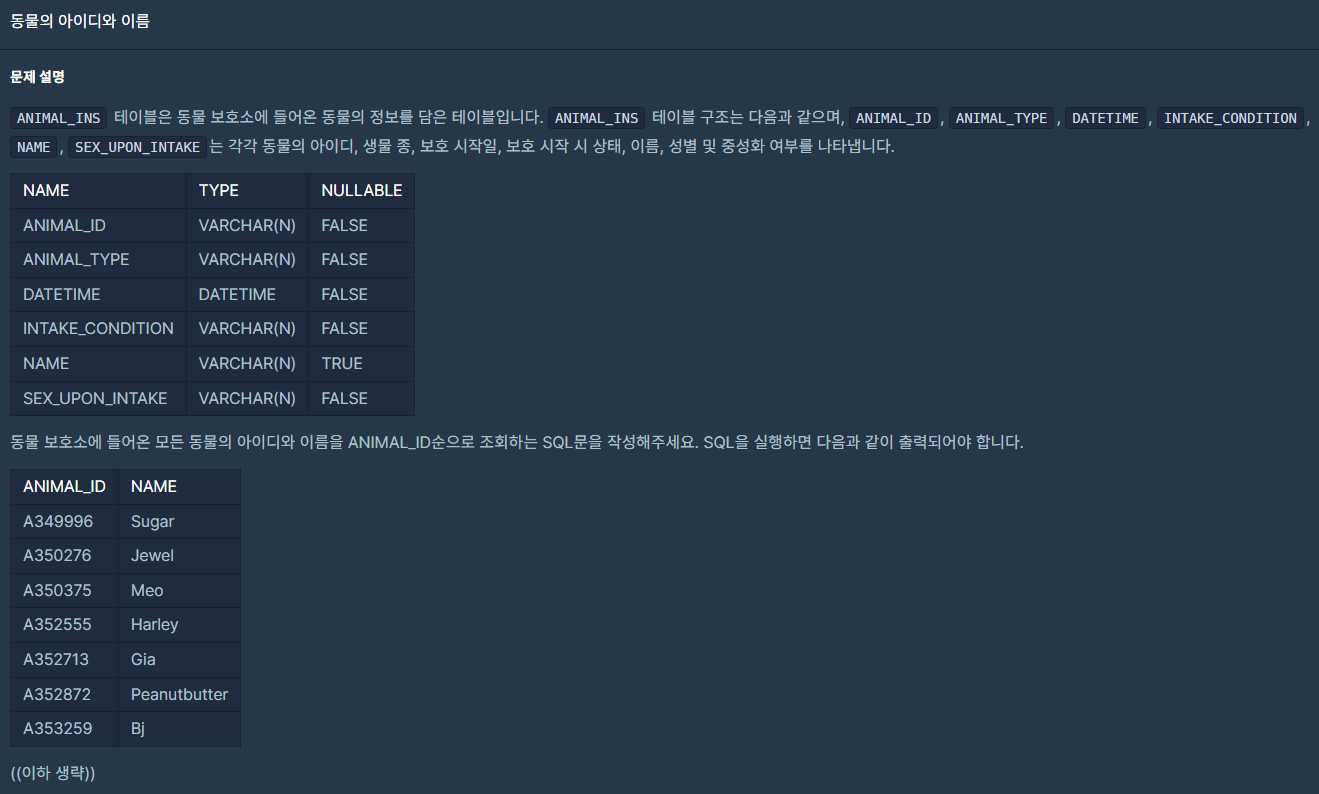Click the INTAKE_CONDITION cell in schema table
This screenshot has width=1319, height=794.
point(98,328)
